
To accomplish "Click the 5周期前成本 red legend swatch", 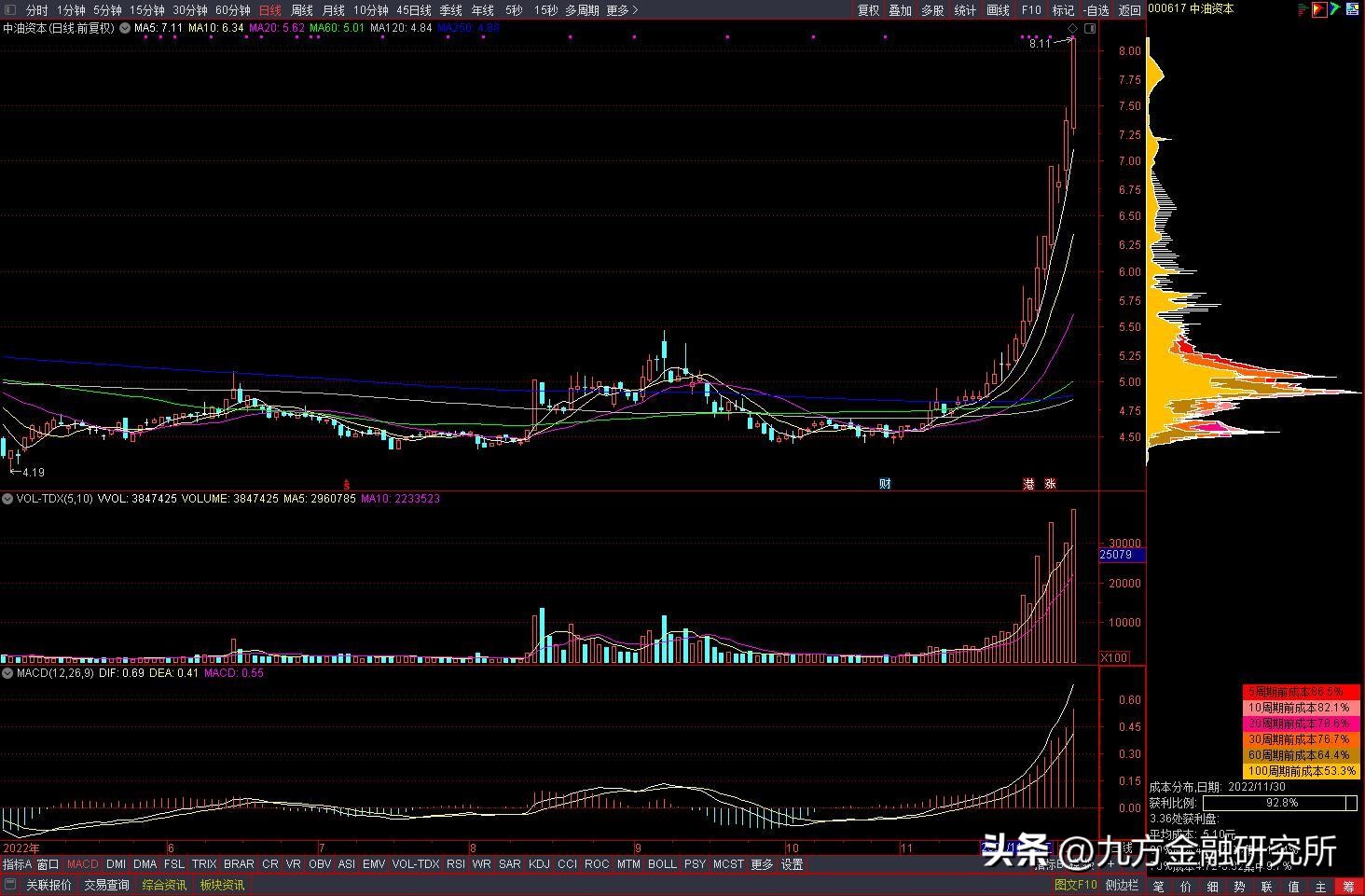I will coord(1301,692).
